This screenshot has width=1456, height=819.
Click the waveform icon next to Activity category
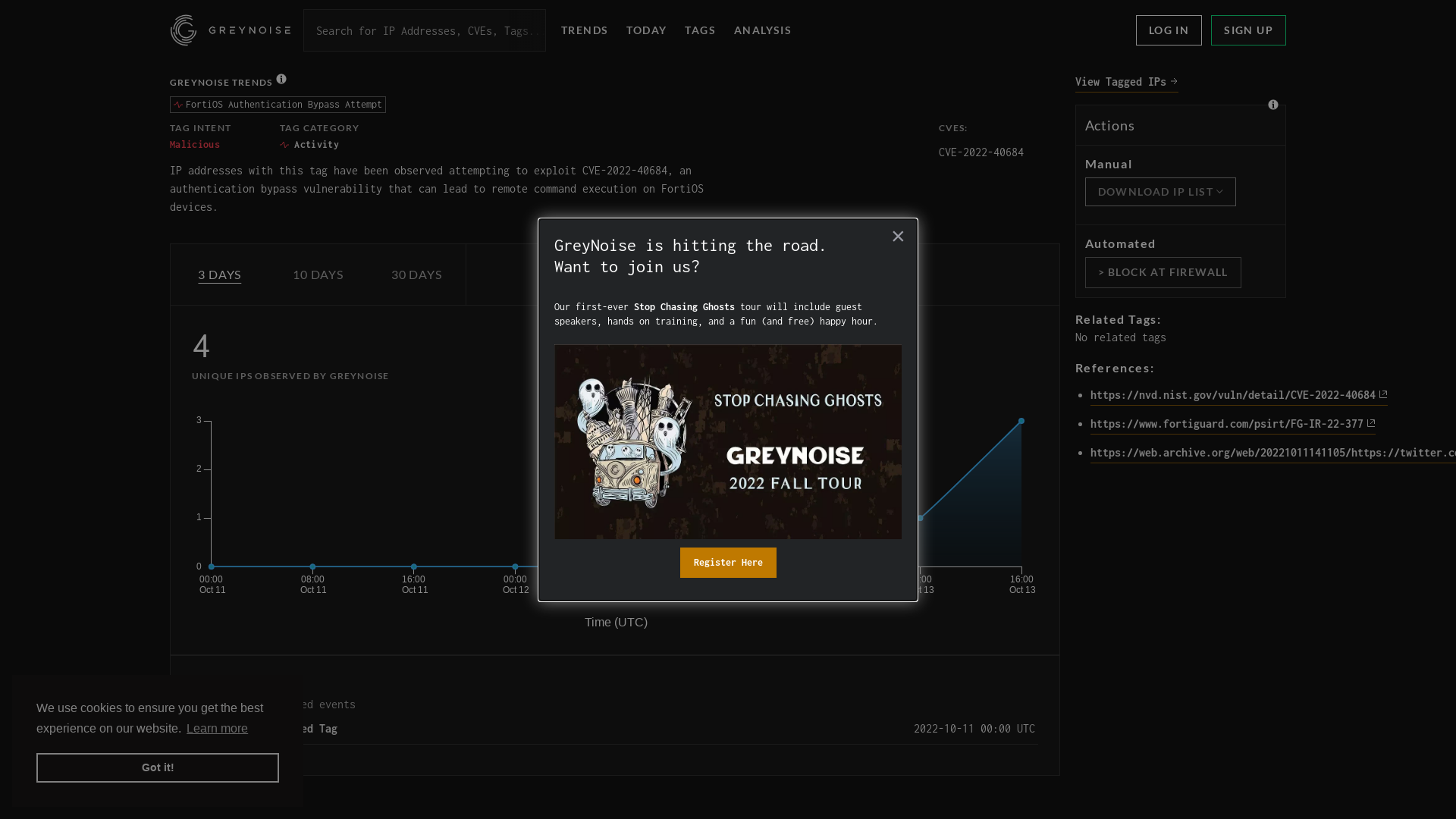286,144
